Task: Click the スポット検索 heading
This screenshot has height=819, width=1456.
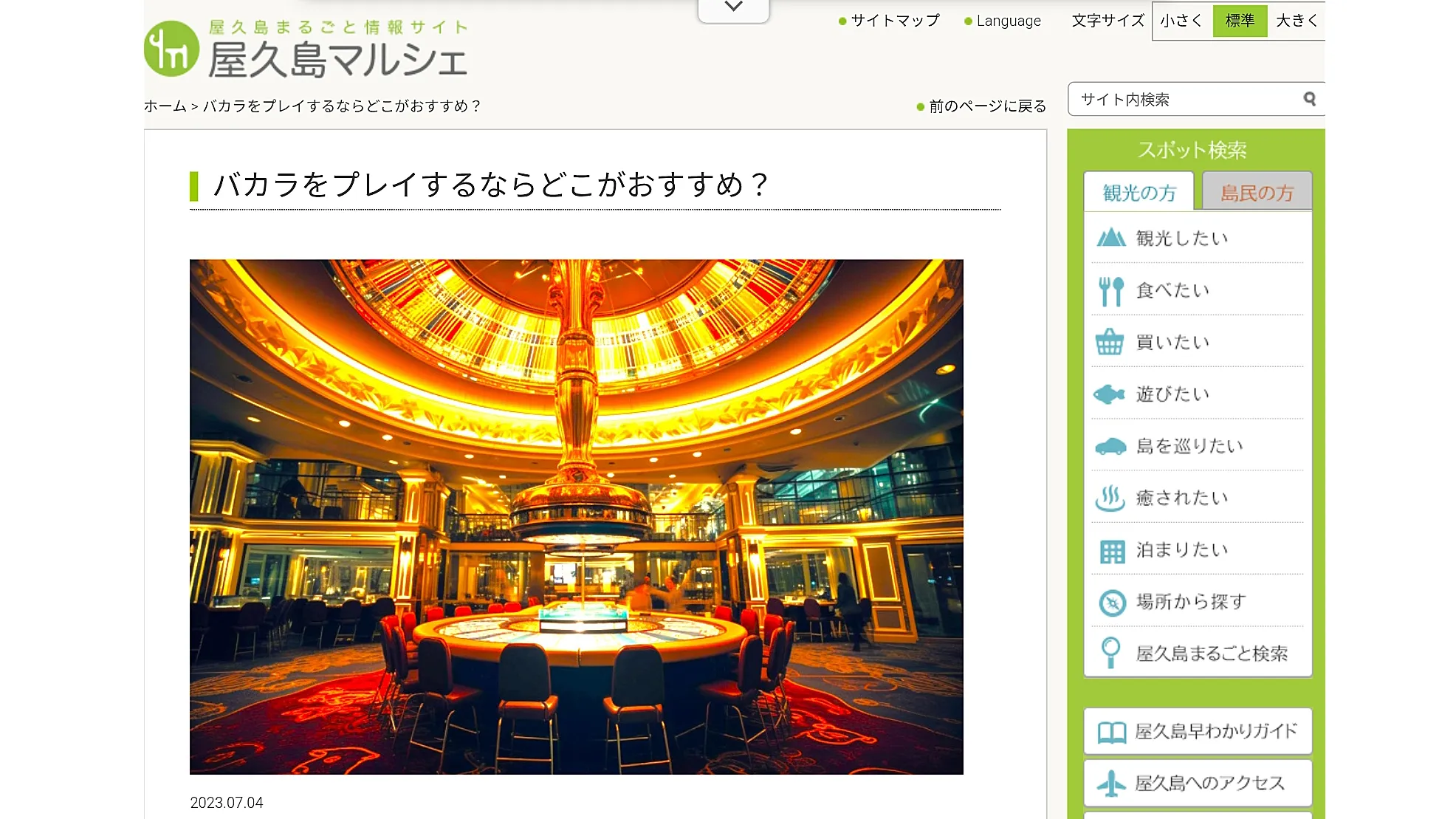Action: pos(1192,150)
